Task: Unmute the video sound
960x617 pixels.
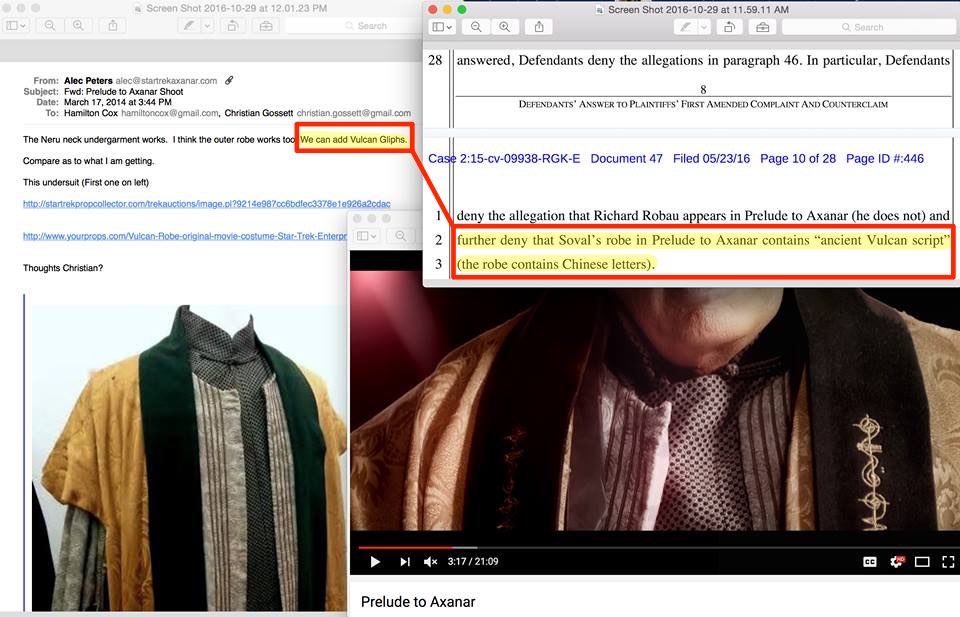Action: (x=430, y=561)
